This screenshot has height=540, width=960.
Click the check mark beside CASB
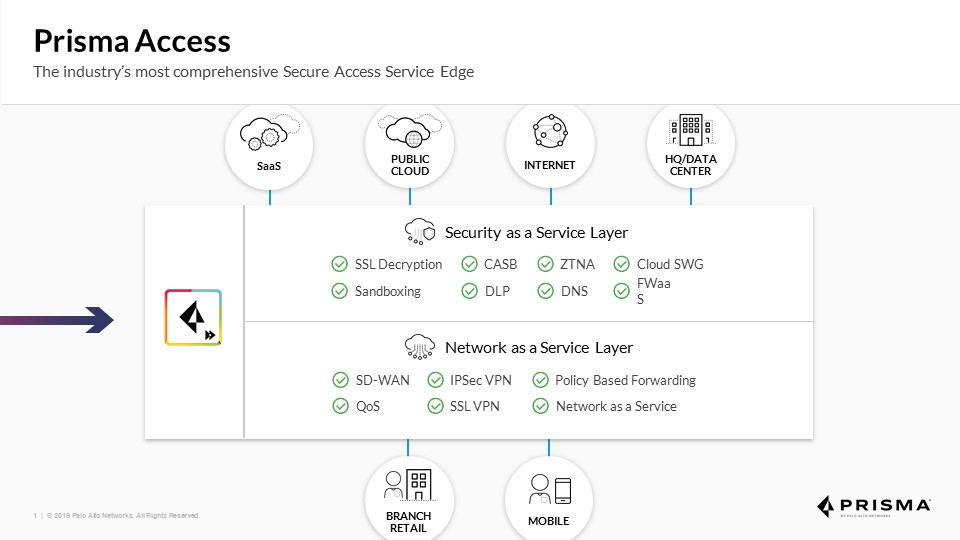point(469,264)
